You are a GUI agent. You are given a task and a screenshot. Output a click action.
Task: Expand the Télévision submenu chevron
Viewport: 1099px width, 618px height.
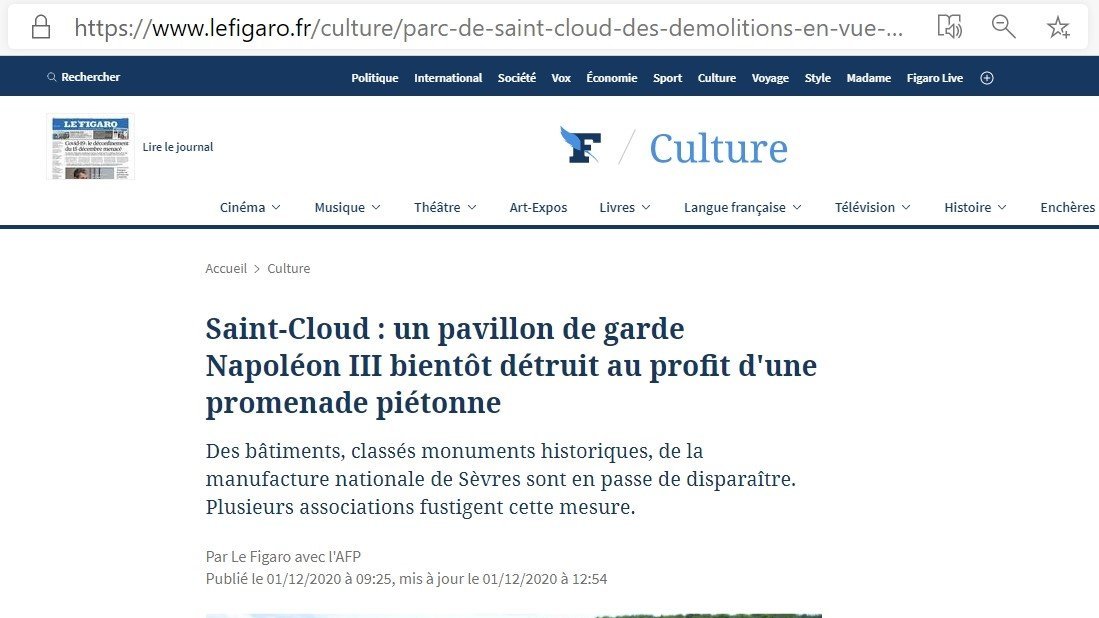pos(906,207)
